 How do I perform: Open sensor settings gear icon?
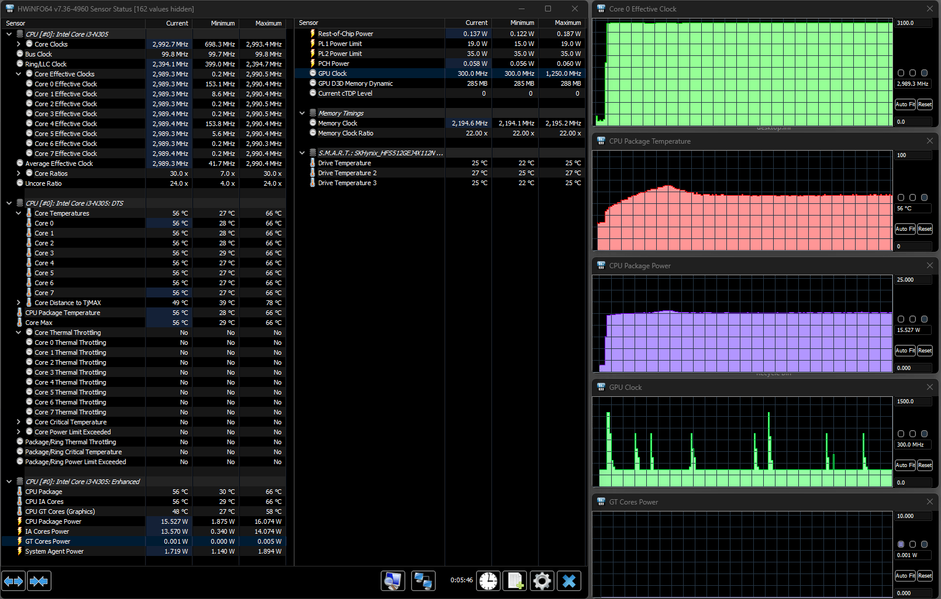542,581
